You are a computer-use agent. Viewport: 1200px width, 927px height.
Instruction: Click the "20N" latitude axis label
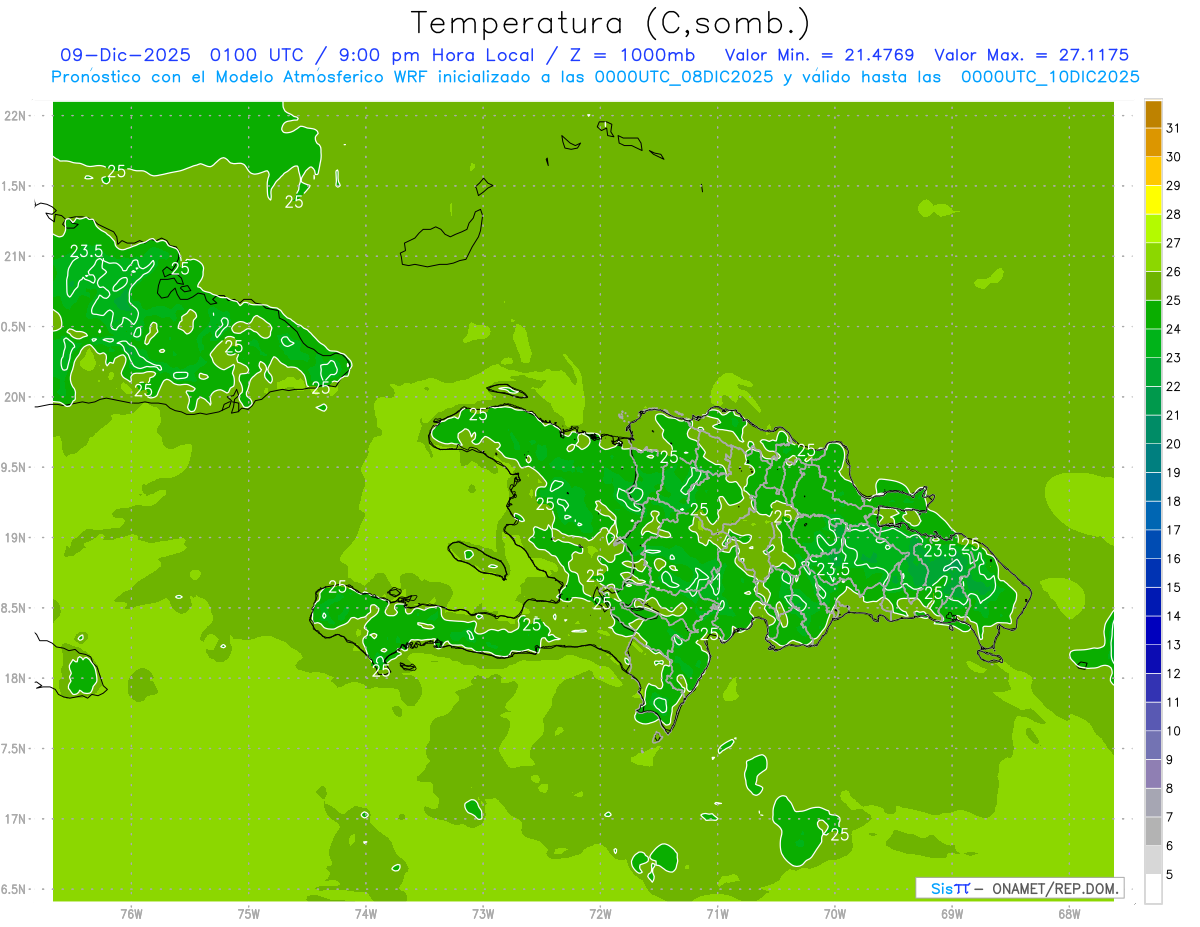click(14, 397)
